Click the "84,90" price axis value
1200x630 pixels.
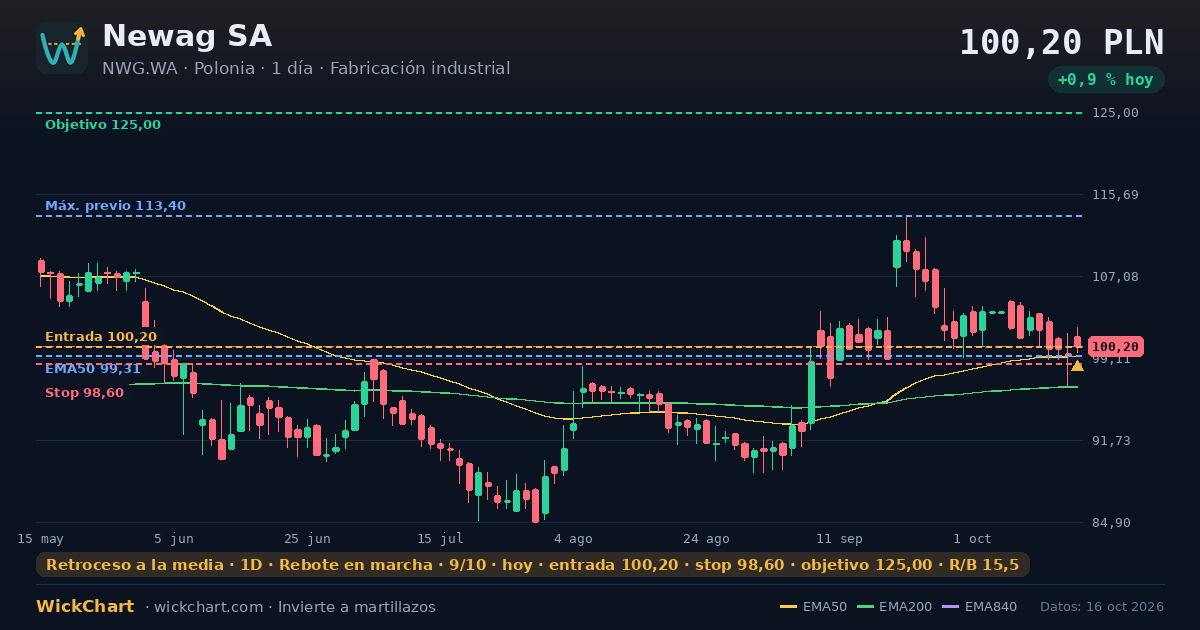click(1111, 523)
